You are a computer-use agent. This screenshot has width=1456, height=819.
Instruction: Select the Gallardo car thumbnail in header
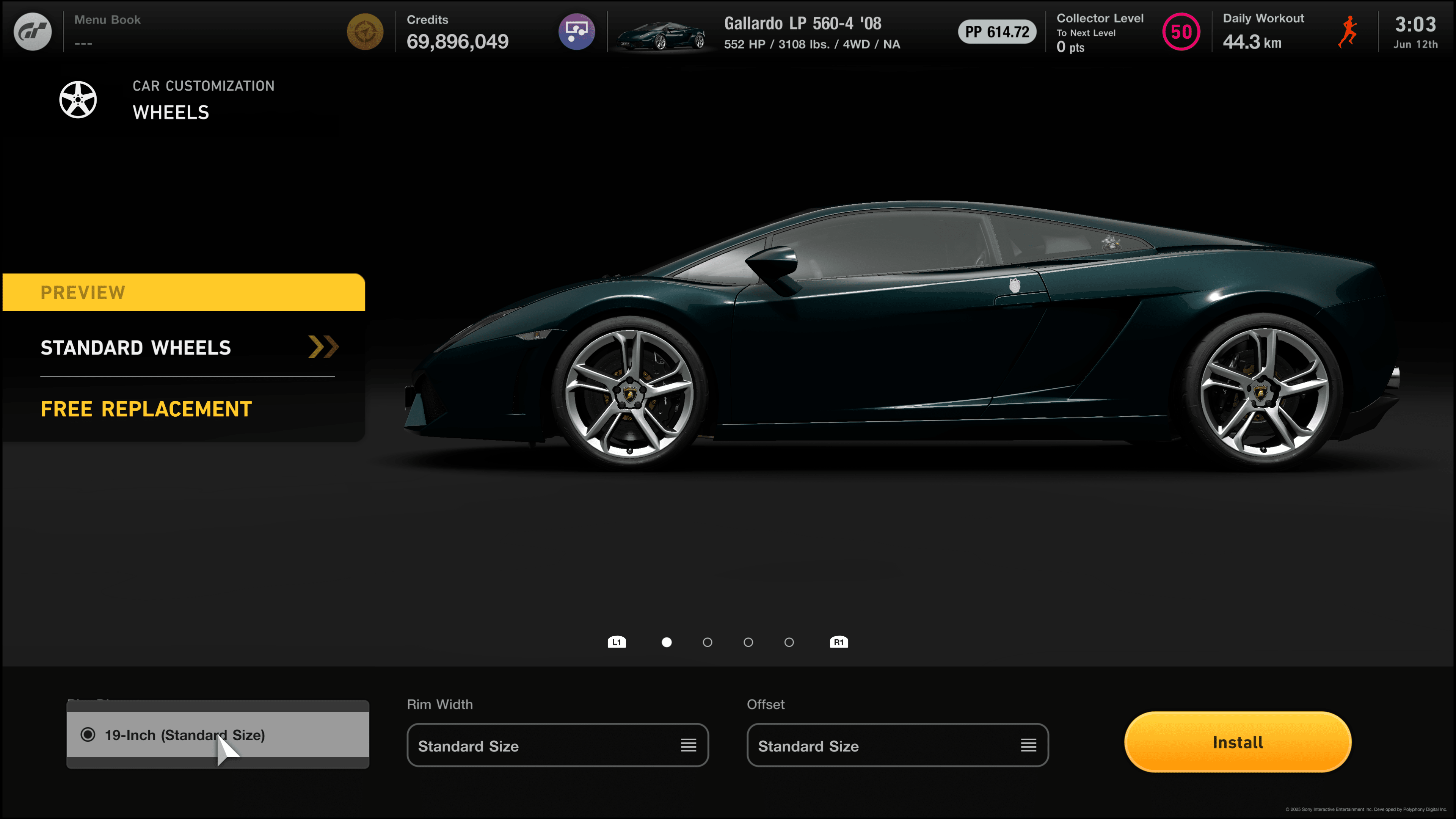click(661, 35)
